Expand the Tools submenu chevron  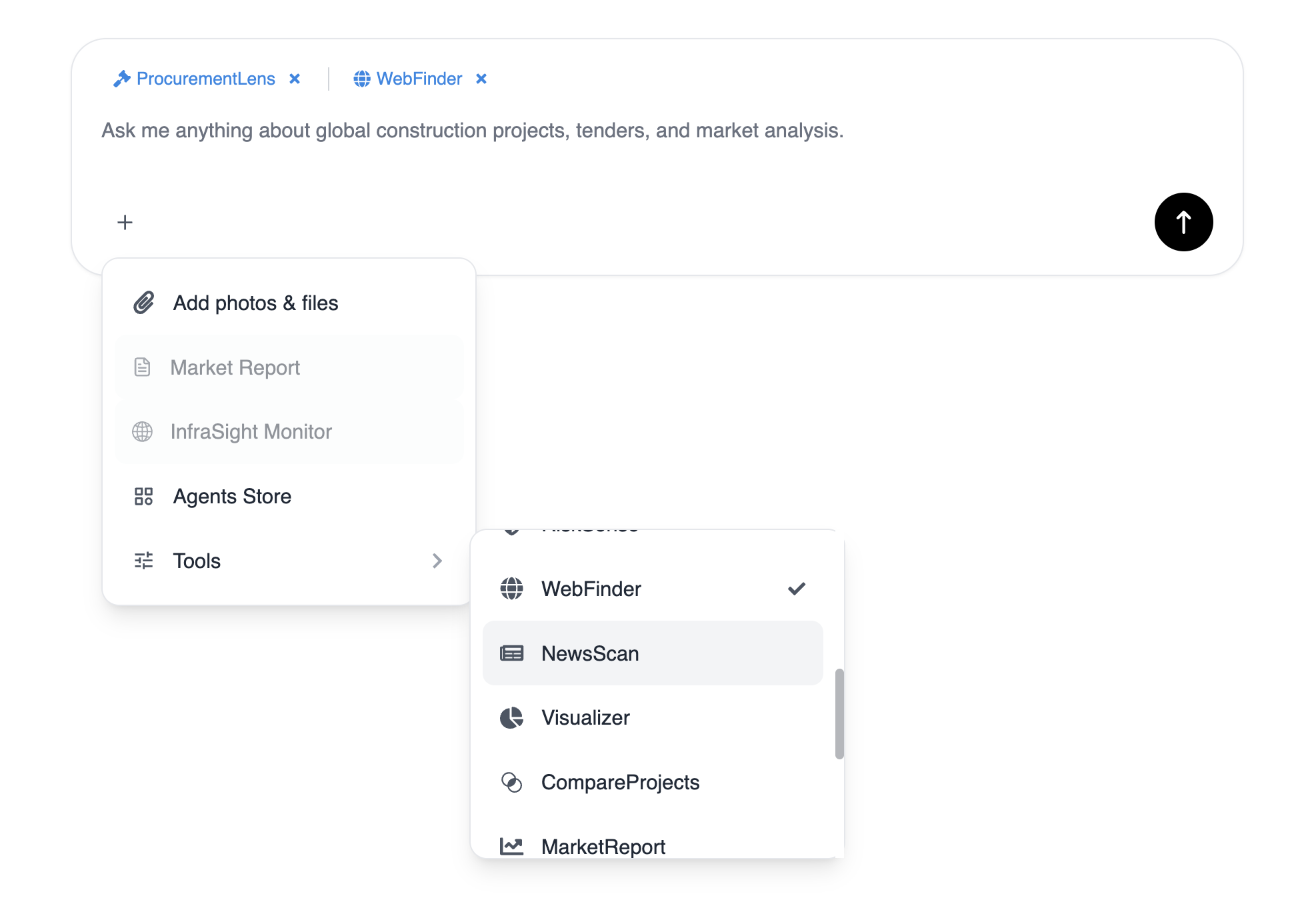tap(437, 561)
